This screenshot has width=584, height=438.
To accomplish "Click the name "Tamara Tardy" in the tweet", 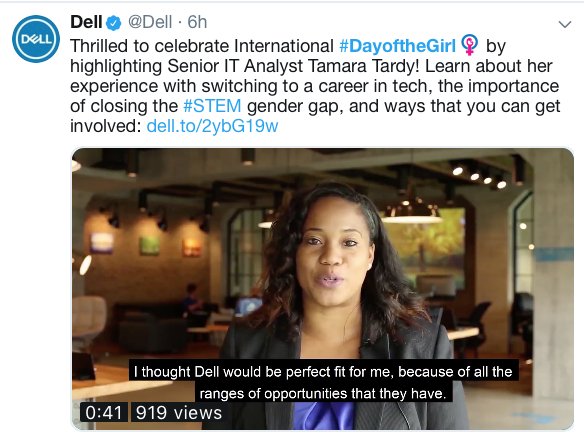I will click(x=364, y=66).
